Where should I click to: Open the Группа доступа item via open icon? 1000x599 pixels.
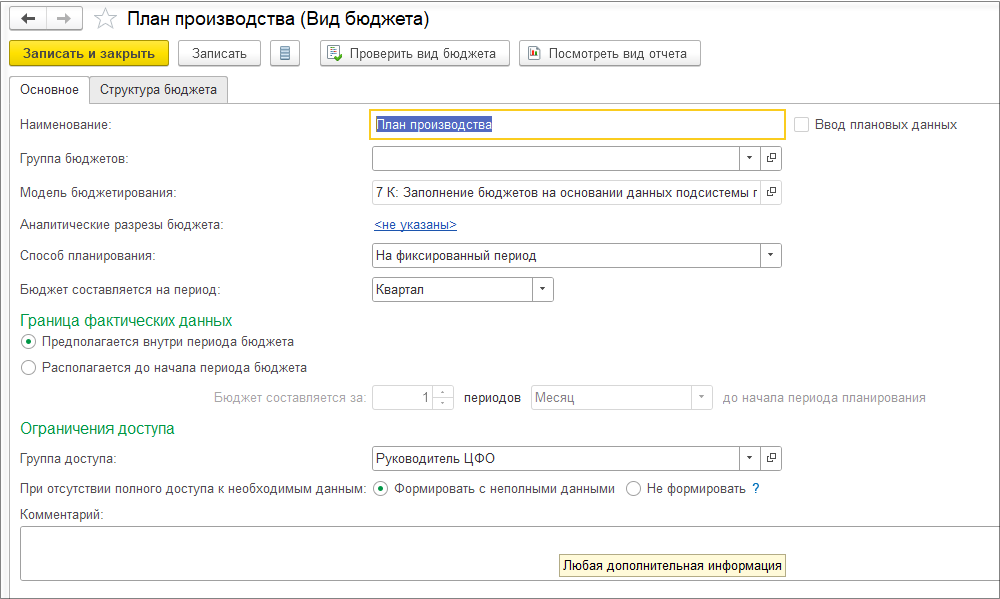[x=771, y=459]
